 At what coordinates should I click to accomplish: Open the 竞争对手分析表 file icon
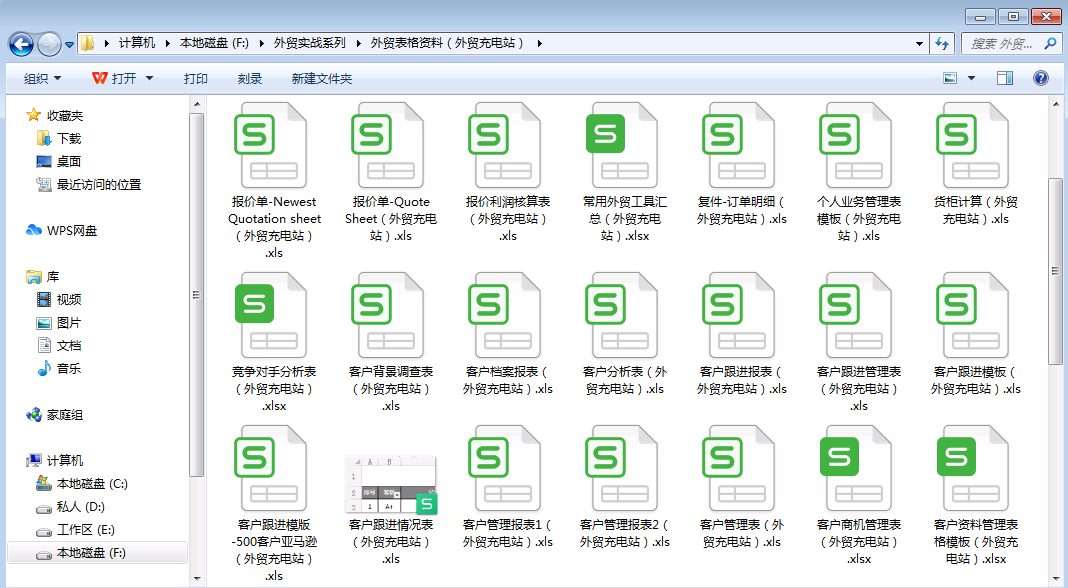274,315
